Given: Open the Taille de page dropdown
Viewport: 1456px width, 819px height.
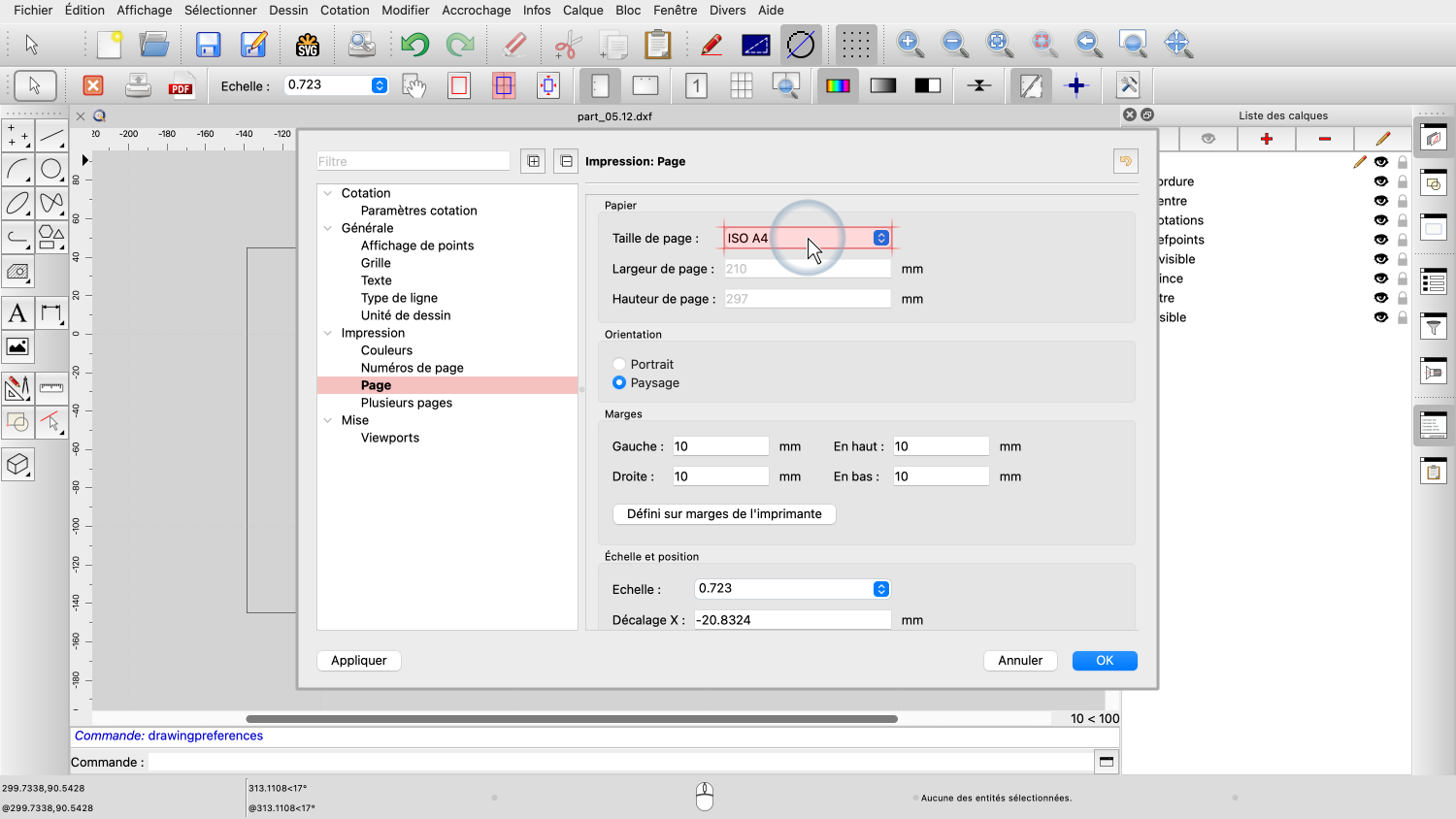Looking at the screenshot, I should point(880,239).
